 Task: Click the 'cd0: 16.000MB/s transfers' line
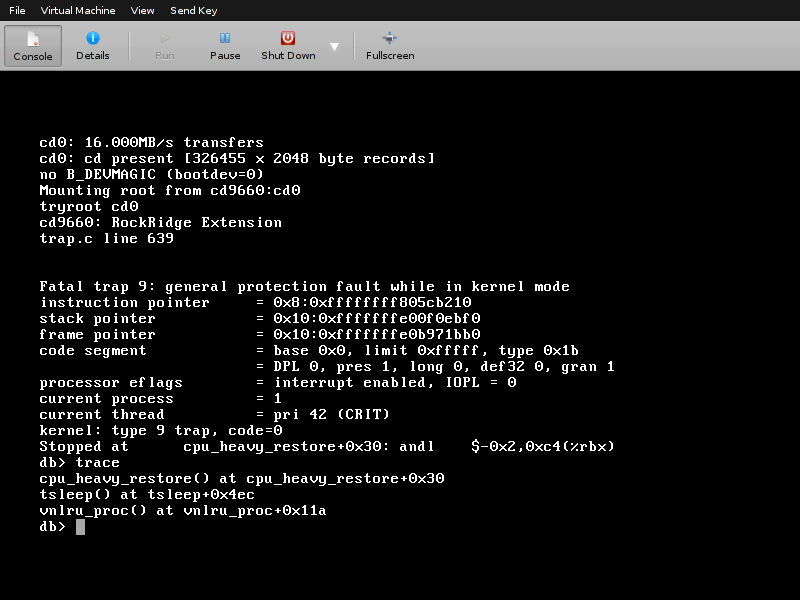coord(151,143)
